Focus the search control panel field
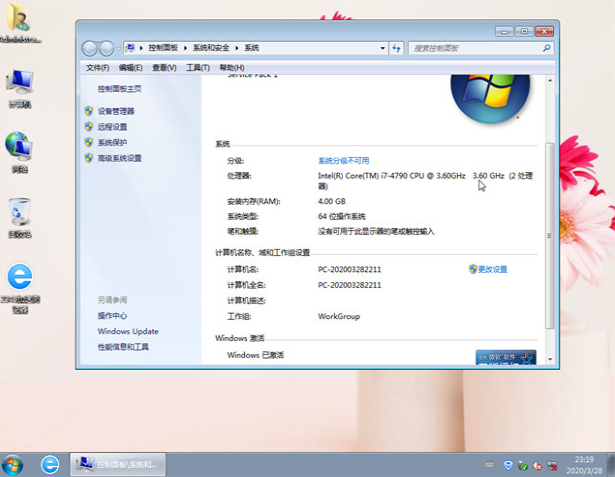 [475, 48]
